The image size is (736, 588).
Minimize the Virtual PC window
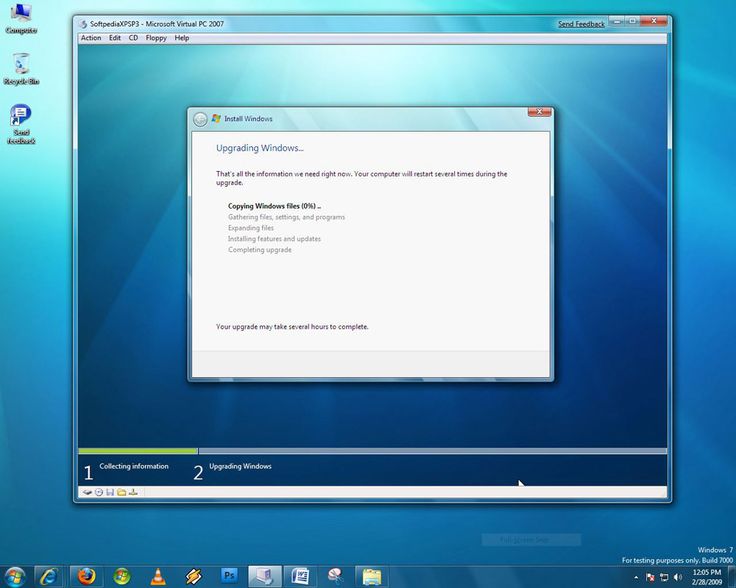click(x=617, y=21)
